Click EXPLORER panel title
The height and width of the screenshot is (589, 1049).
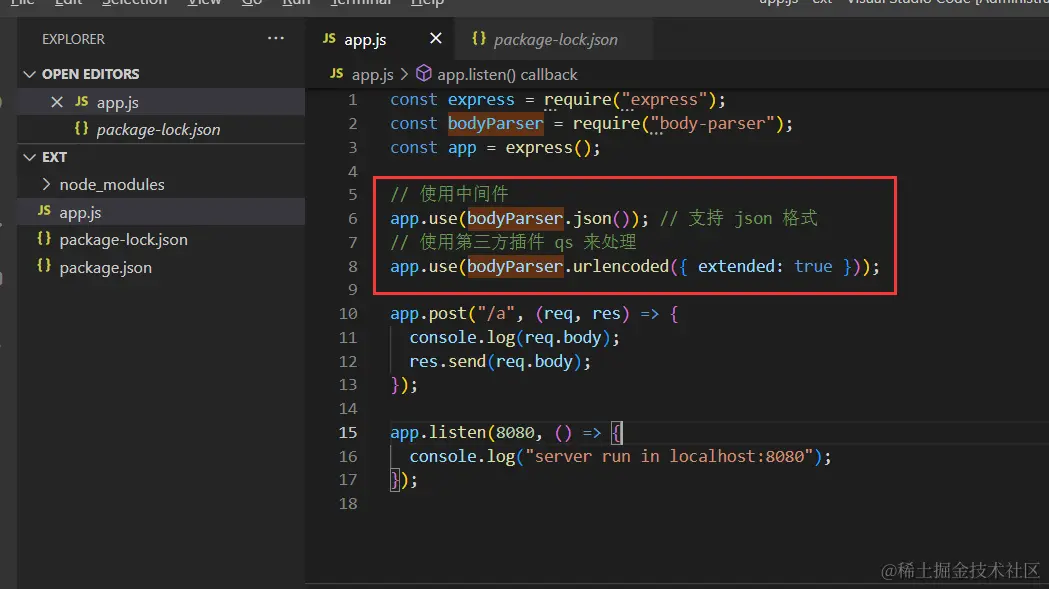coord(74,39)
